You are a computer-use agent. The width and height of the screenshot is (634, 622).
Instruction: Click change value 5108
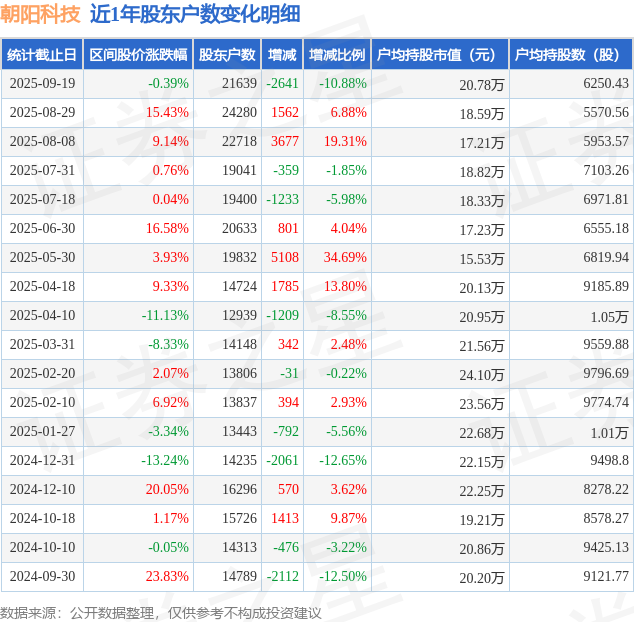click(x=285, y=257)
